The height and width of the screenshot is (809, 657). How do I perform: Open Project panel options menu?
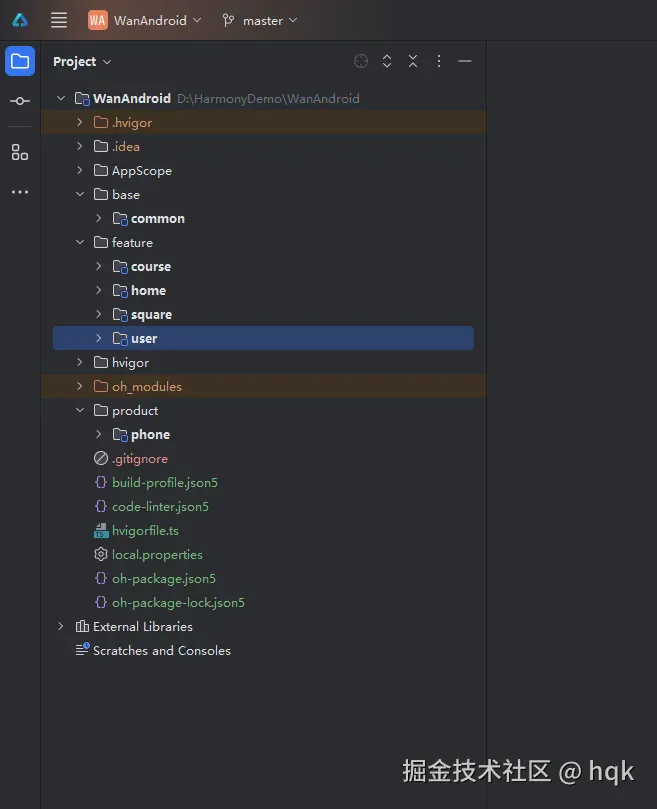[x=439, y=62]
